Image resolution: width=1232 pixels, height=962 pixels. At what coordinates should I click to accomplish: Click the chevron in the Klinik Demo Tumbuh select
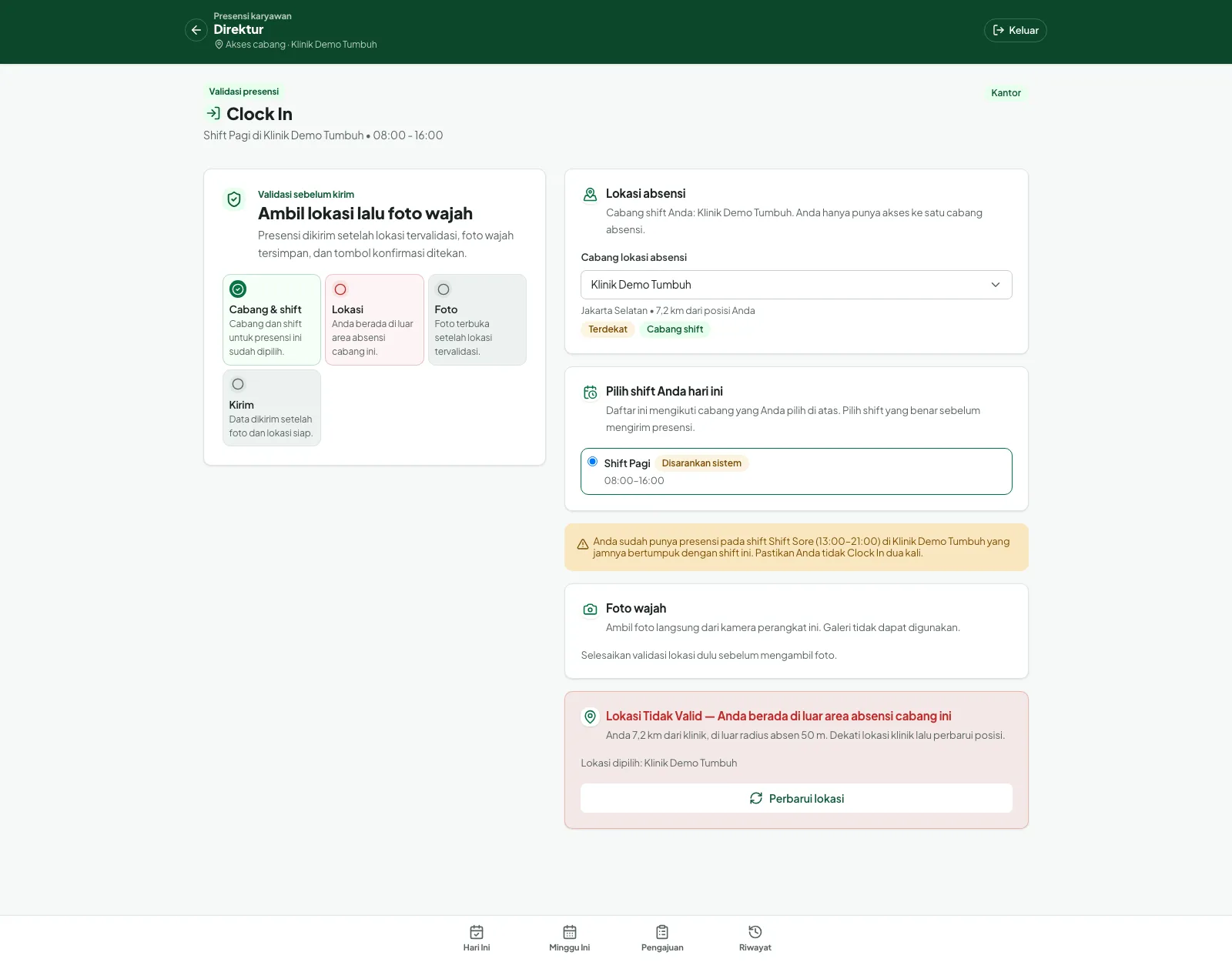tap(995, 285)
